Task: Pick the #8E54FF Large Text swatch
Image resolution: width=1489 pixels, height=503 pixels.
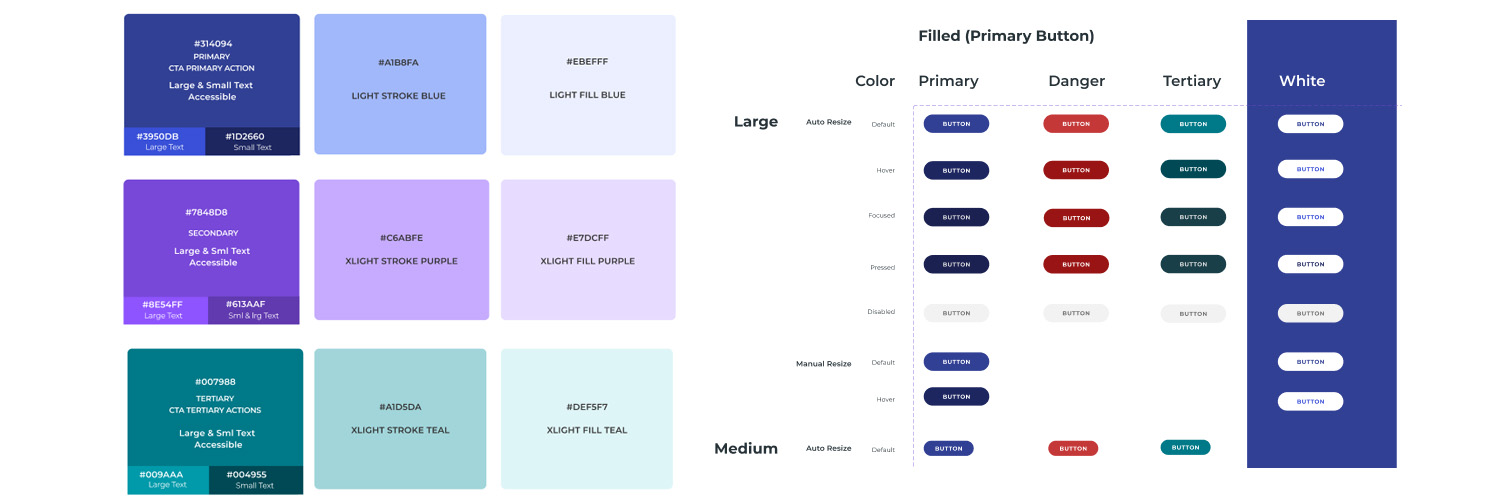Action: [x=165, y=310]
